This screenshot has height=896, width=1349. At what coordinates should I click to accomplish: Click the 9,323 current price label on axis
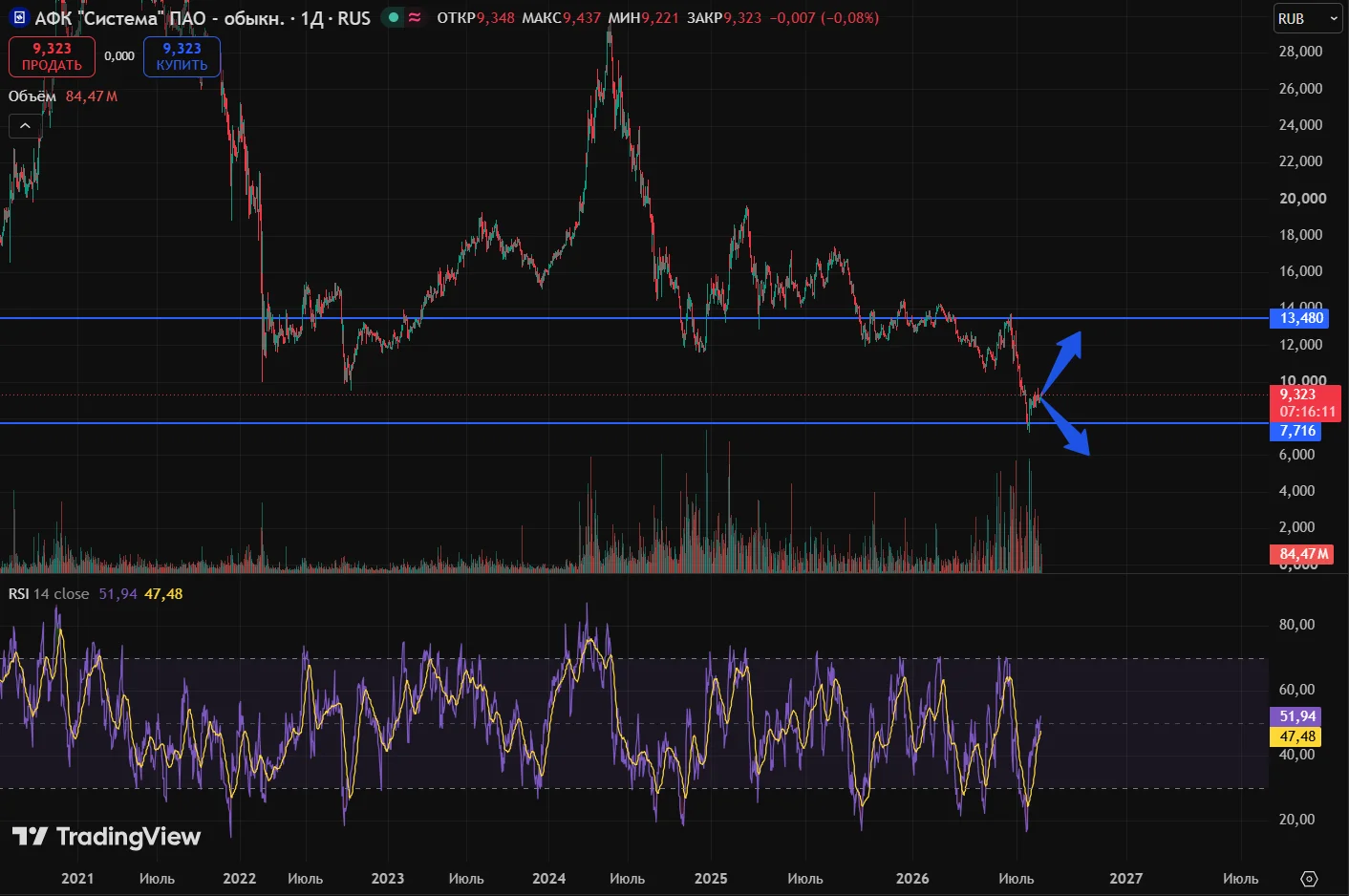click(1305, 402)
